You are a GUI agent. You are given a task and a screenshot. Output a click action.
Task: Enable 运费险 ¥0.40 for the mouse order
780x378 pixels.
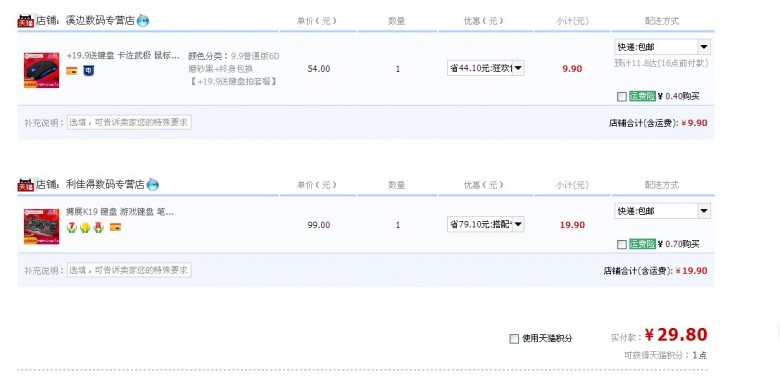click(x=622, y=97)
